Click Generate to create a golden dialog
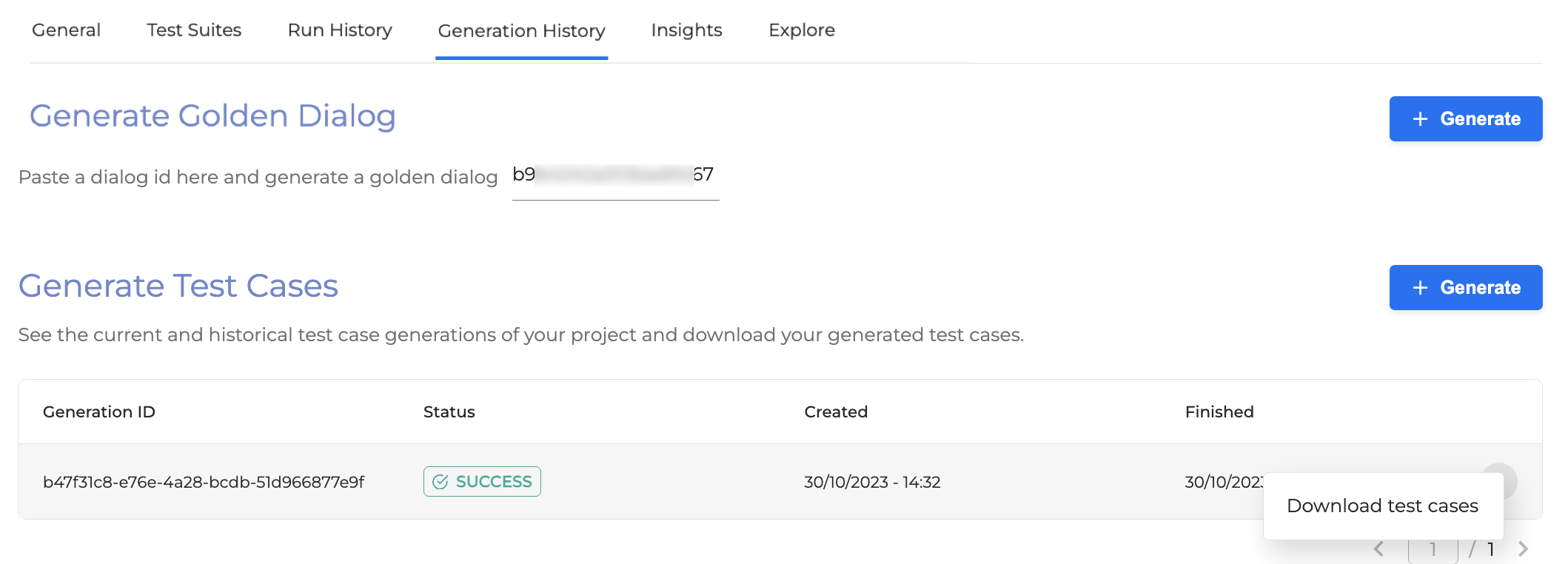 tap(1466, 118)
